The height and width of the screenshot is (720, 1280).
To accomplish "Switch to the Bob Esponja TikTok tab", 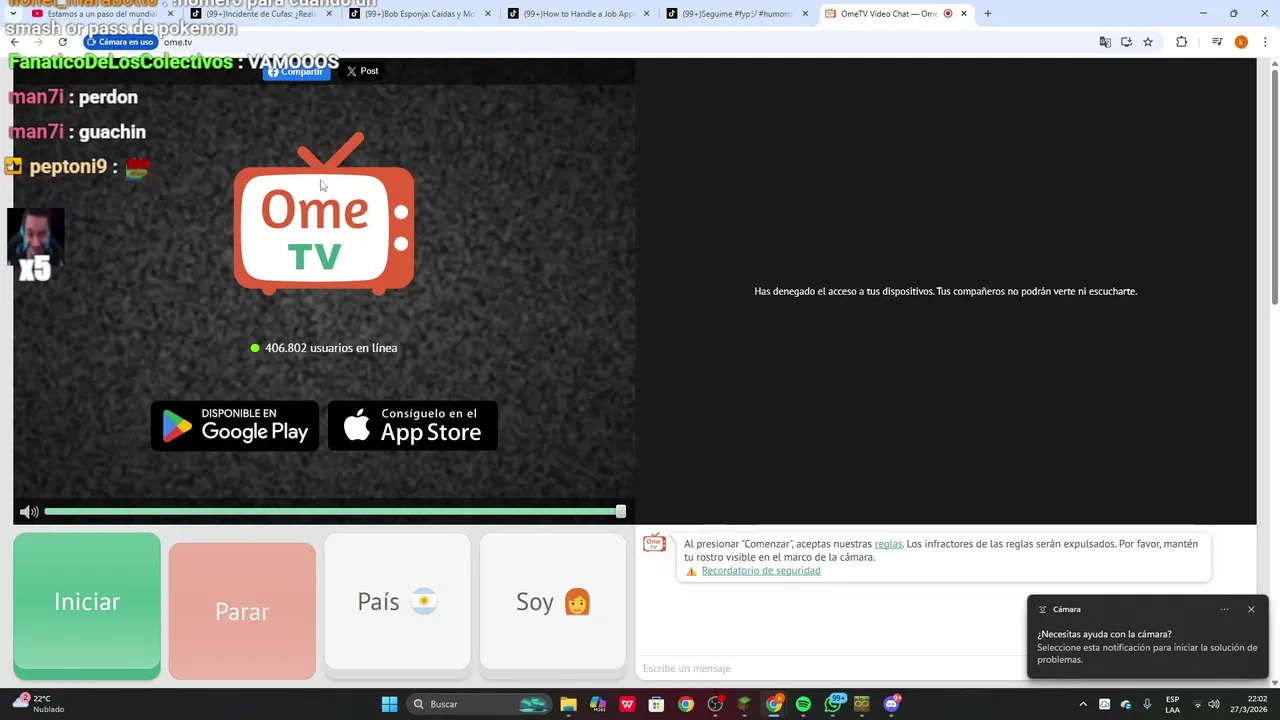I will tap(420, 14).
